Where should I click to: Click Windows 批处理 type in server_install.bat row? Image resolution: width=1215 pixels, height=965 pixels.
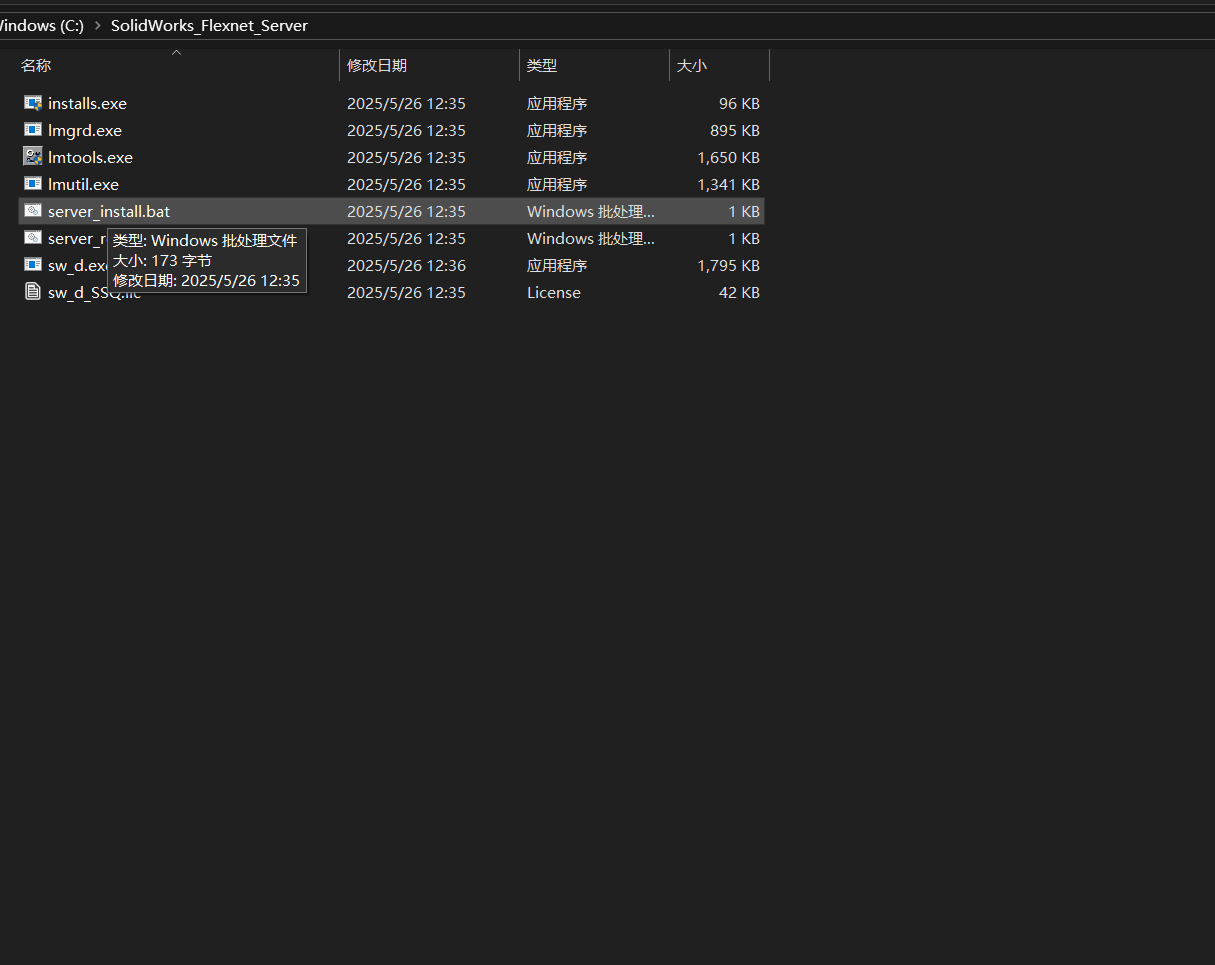click(x=591, y=211)
